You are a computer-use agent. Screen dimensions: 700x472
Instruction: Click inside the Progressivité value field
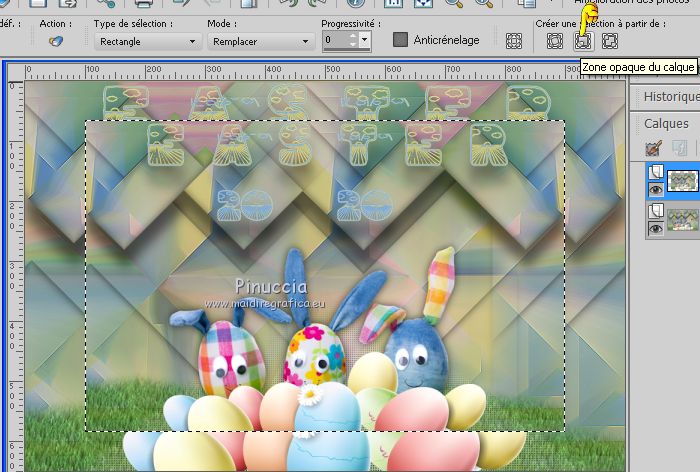335,40
